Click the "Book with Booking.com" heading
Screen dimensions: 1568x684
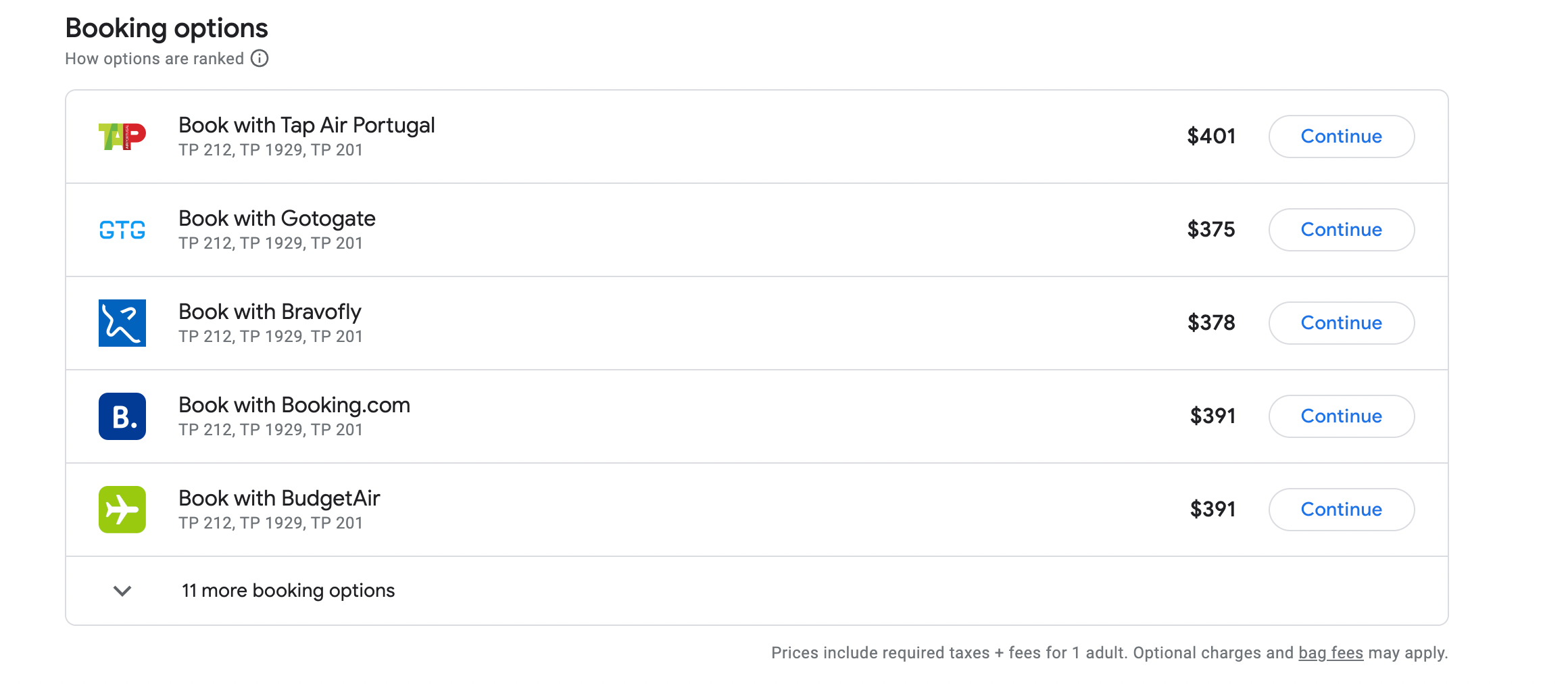(294, 406)
